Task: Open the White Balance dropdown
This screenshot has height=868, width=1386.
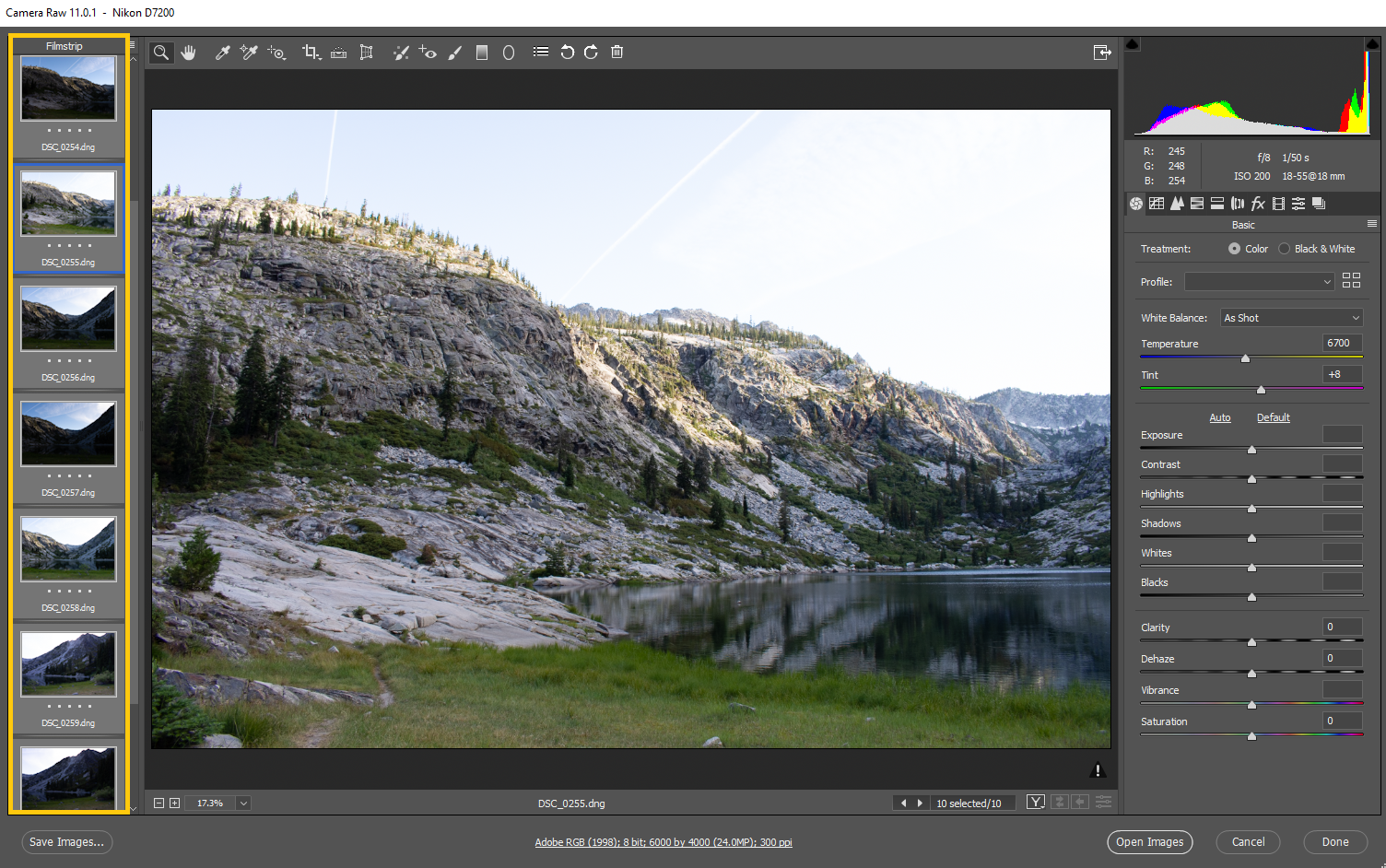Action: (1290, 317)
